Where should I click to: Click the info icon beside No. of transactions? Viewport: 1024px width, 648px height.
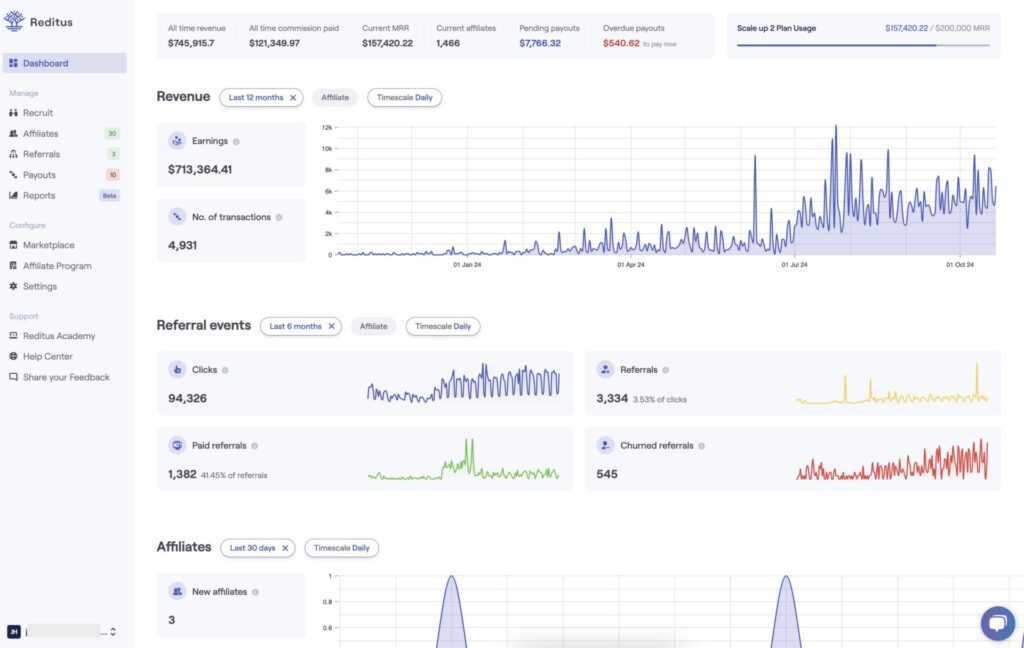click(279, 218)
